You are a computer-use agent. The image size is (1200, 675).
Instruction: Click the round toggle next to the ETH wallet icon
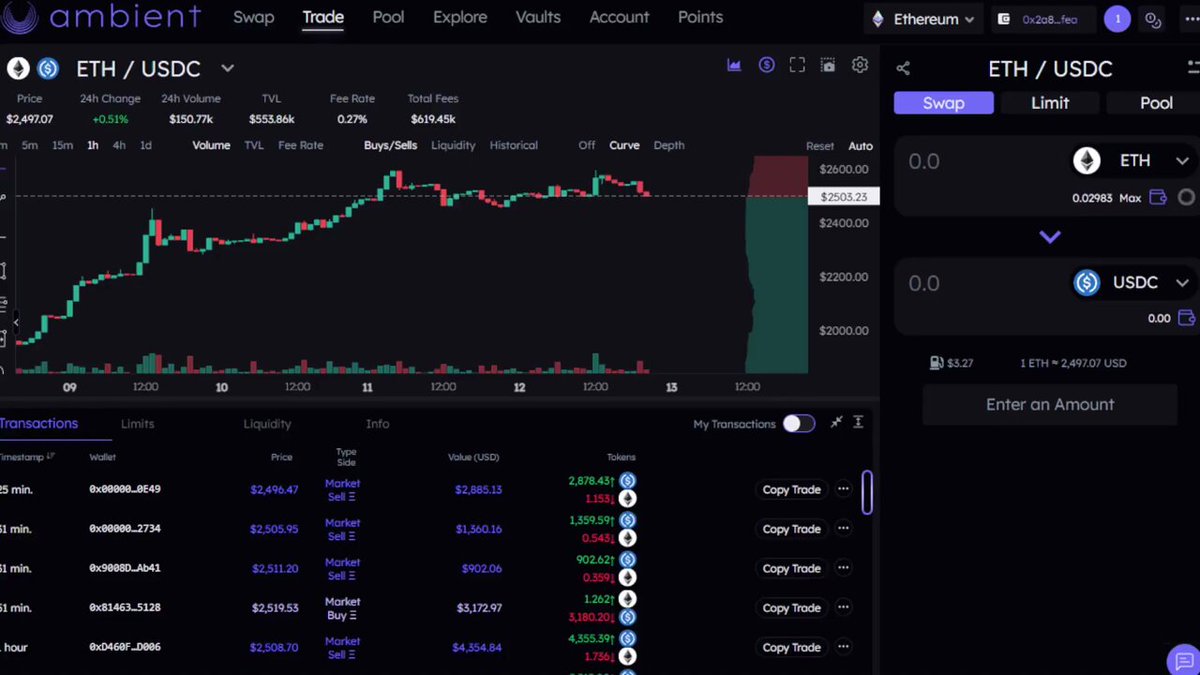pyautogui.click(x=1186, y=197)
